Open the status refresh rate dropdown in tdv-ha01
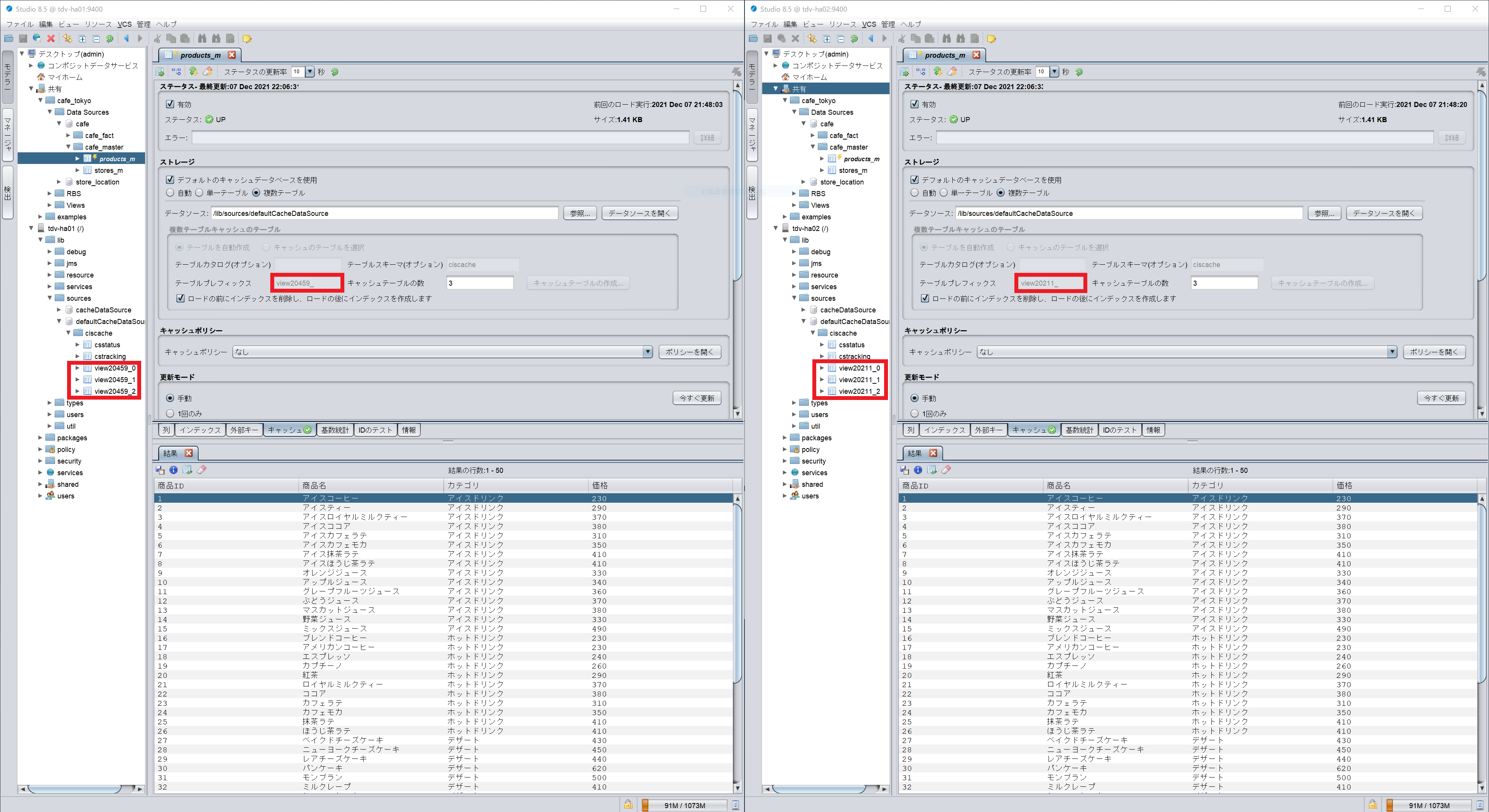This screenshot has height=812, width=1489. pyautogui.click(x=310, y=72)
